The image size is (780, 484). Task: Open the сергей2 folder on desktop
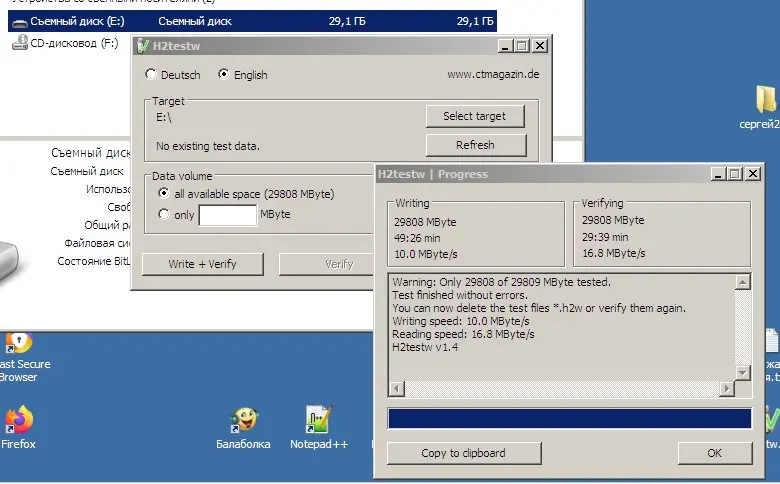pos(766,98)
